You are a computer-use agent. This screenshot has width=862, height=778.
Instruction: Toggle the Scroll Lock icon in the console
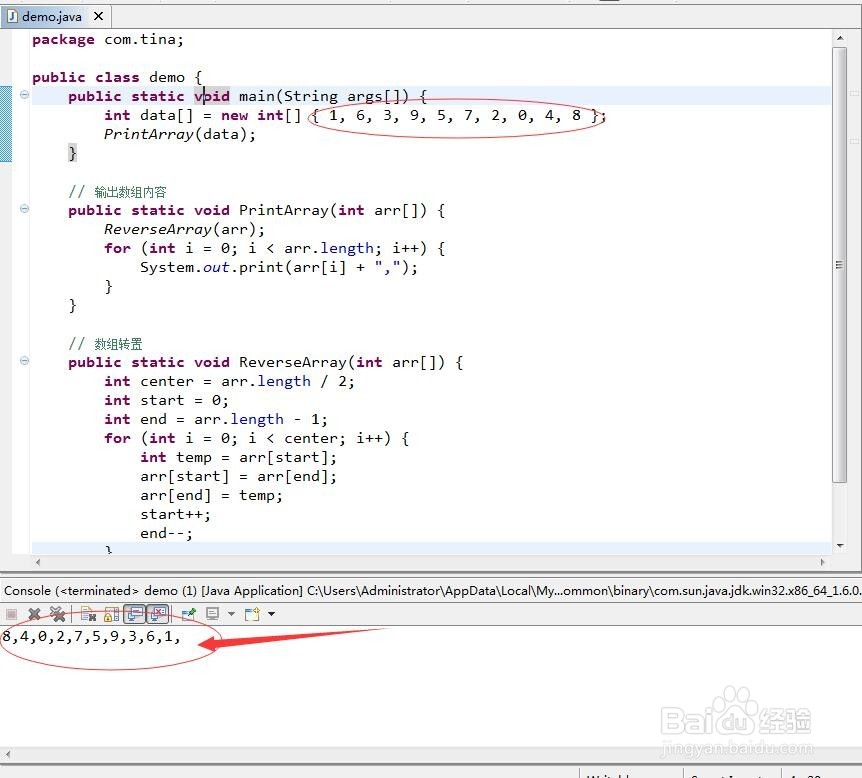coord(112,614)
